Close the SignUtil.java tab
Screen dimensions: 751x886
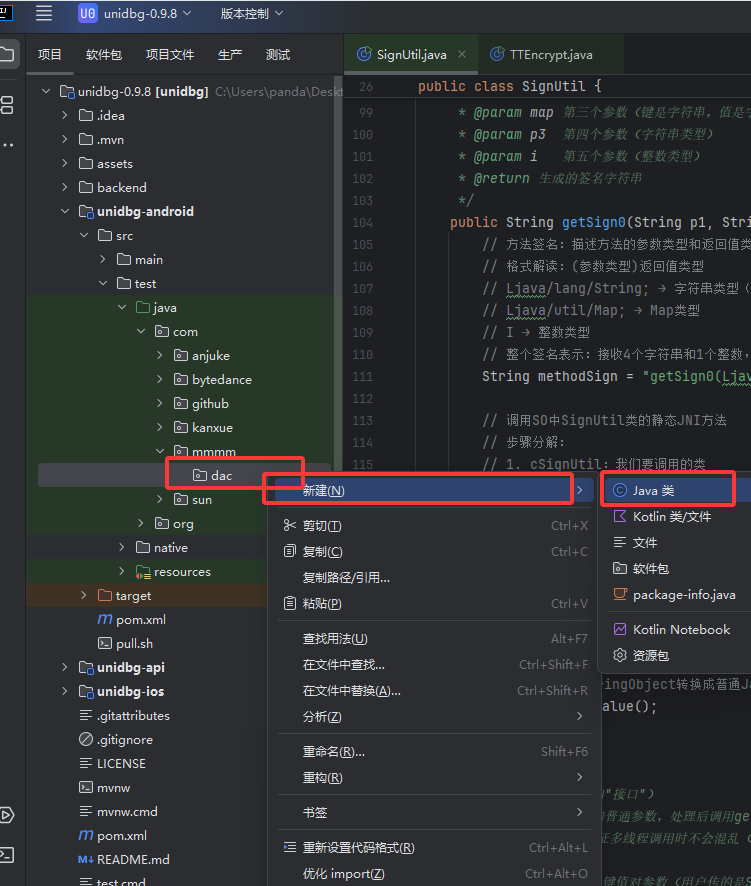pos(462,54)
